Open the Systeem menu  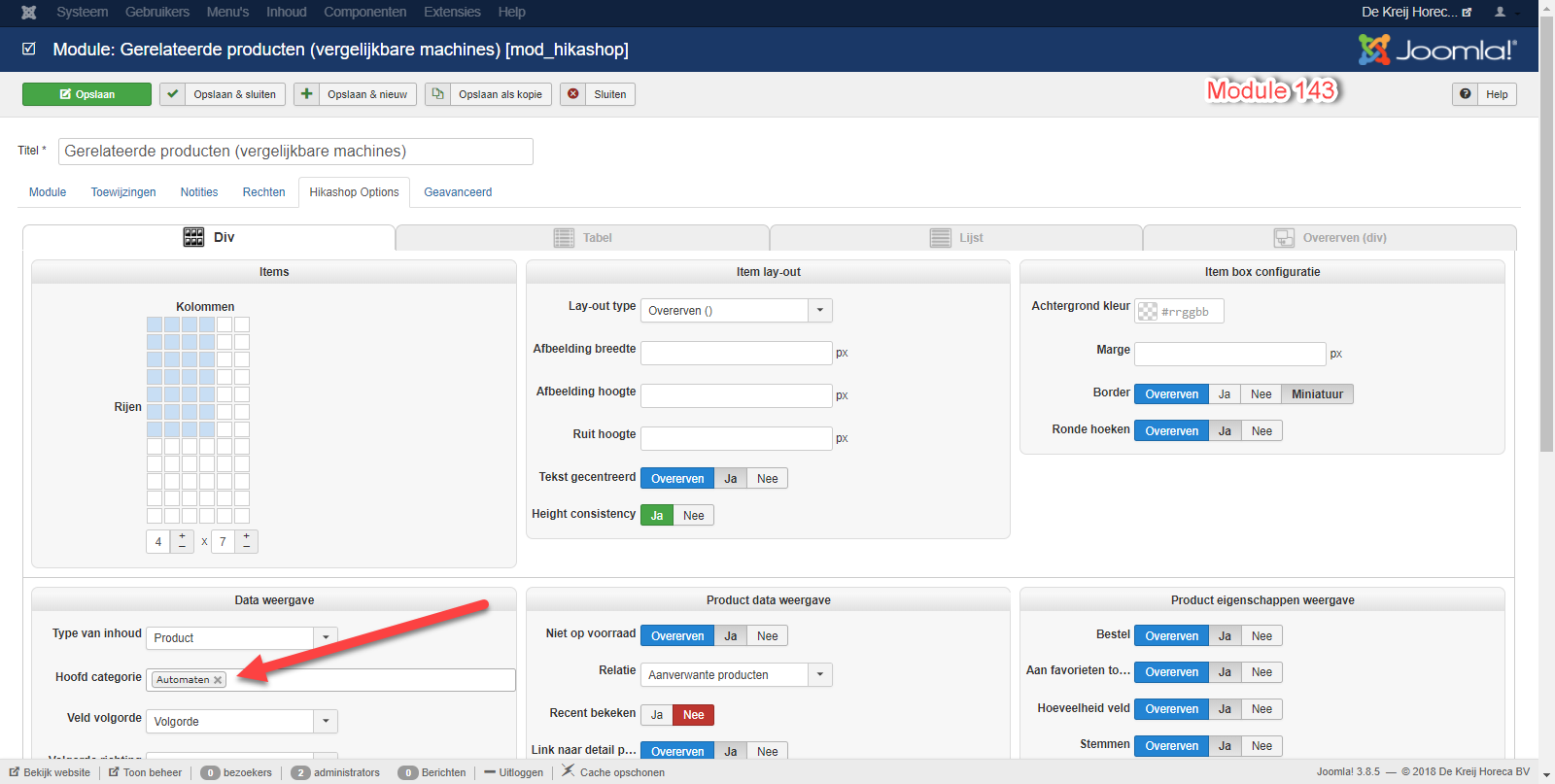pos(83,13)
